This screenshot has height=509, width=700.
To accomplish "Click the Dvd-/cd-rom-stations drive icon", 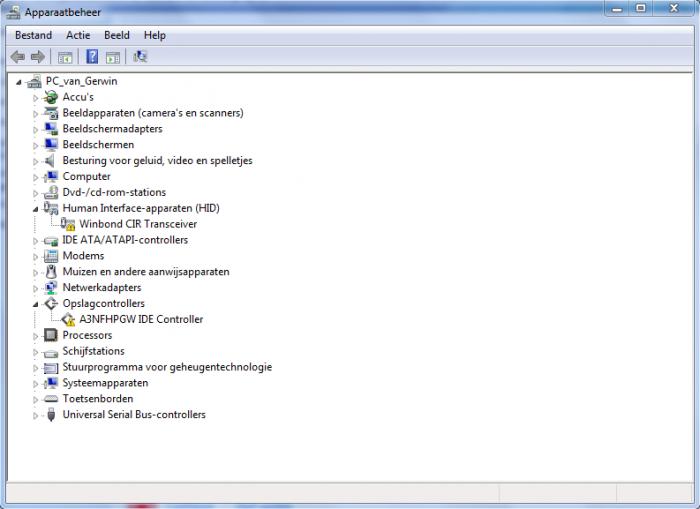I will click(51, 192).
